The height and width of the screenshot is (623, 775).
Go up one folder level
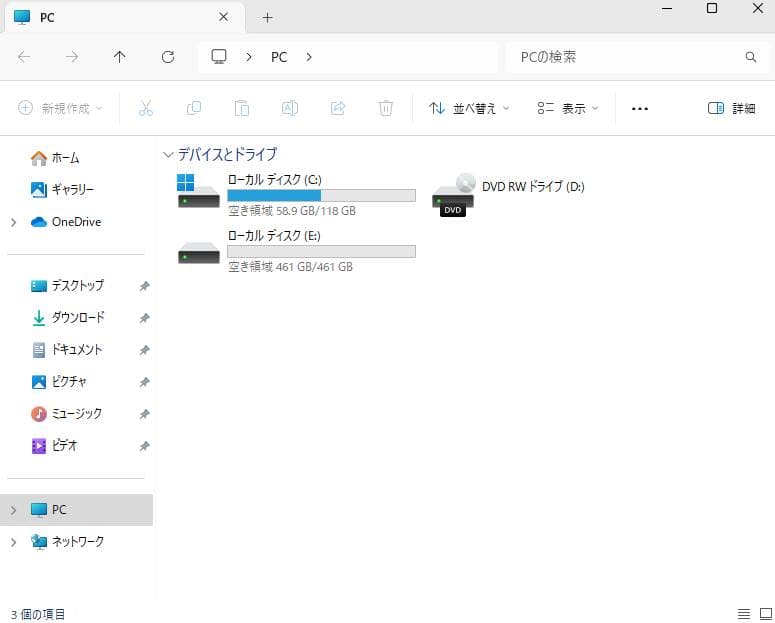pos(120,57)
